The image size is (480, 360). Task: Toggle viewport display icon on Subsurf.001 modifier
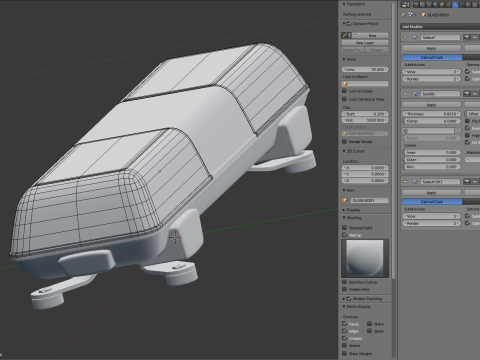pos(475,182)
